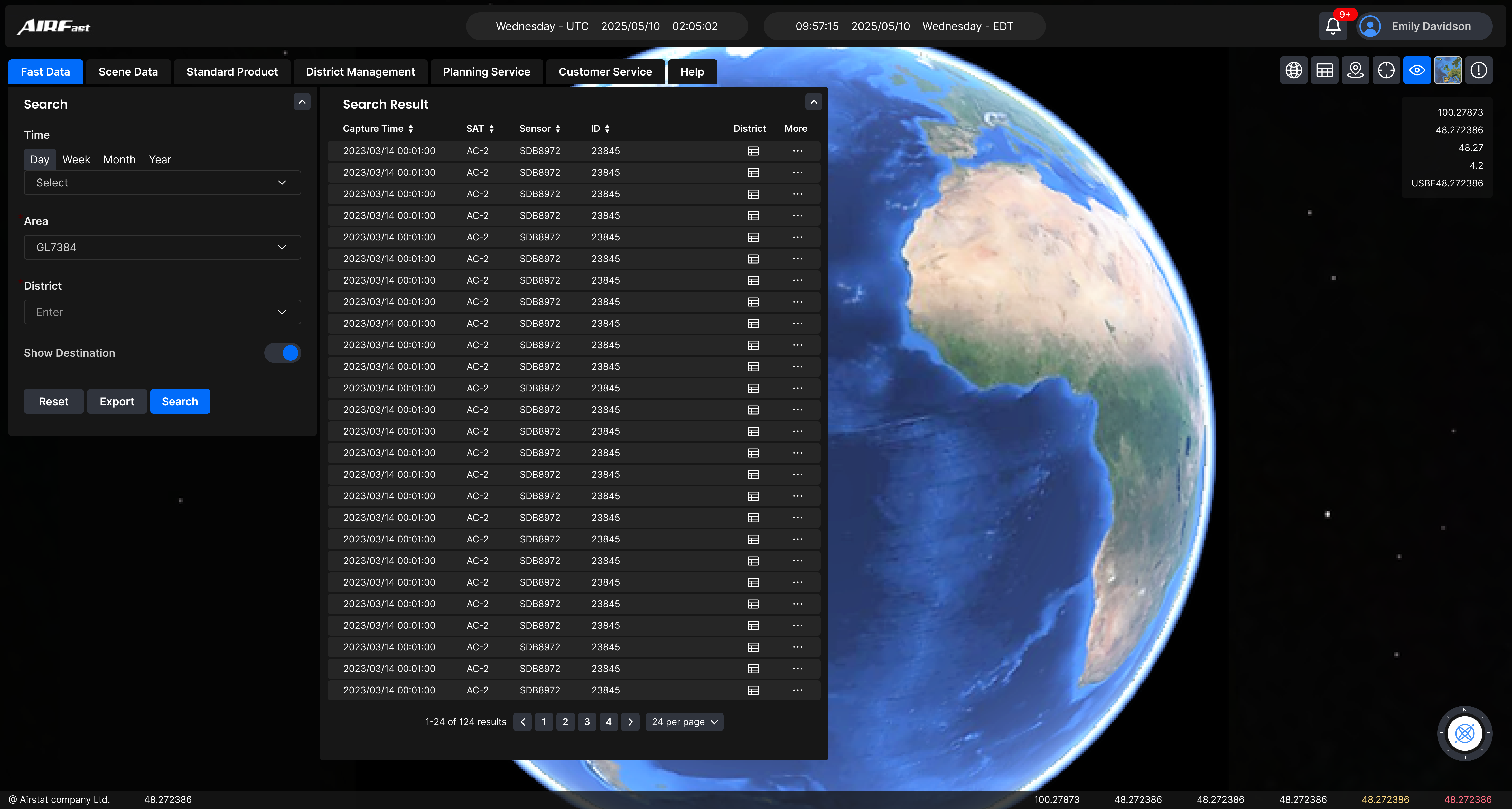
Task: Open the Time Select dropdown
Action: point(163,182)
